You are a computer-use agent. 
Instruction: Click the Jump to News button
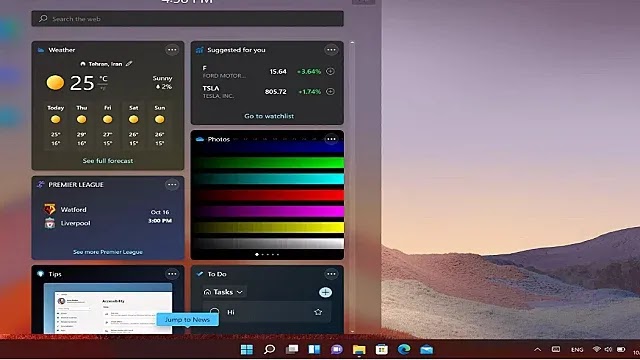(187, 320)
